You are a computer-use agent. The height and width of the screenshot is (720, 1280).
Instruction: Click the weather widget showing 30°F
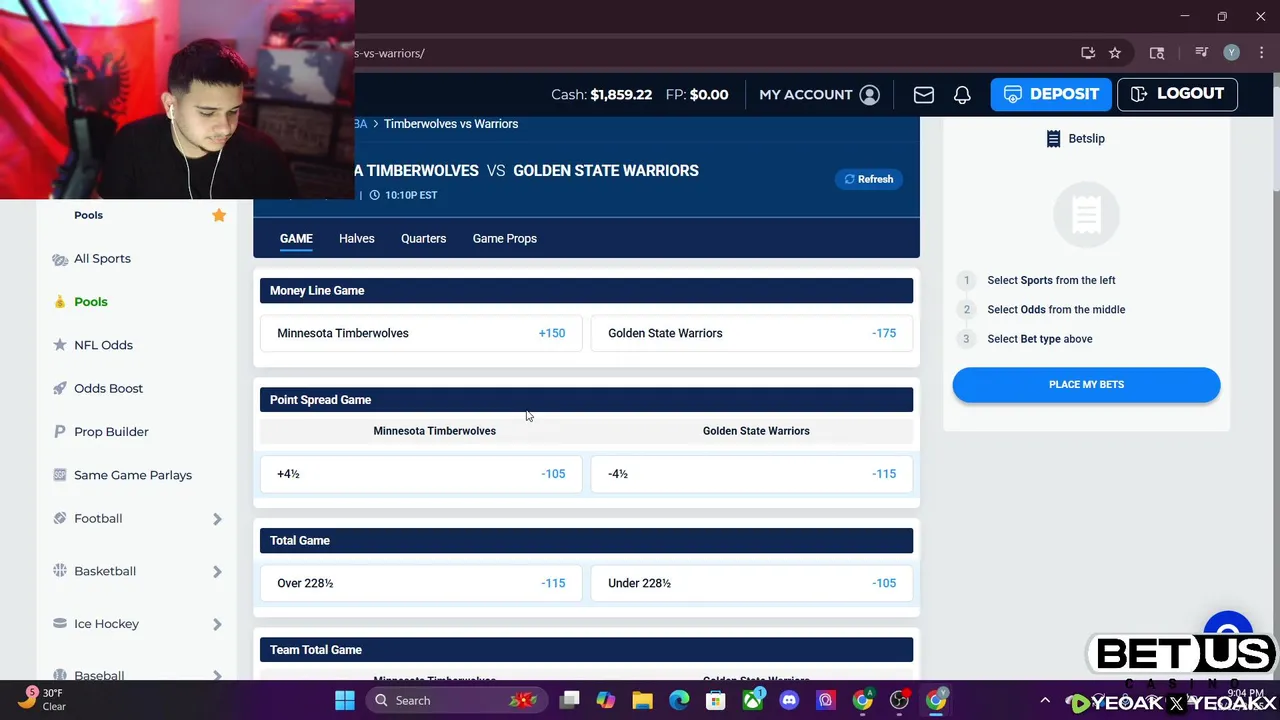click(x=42, y=699)
